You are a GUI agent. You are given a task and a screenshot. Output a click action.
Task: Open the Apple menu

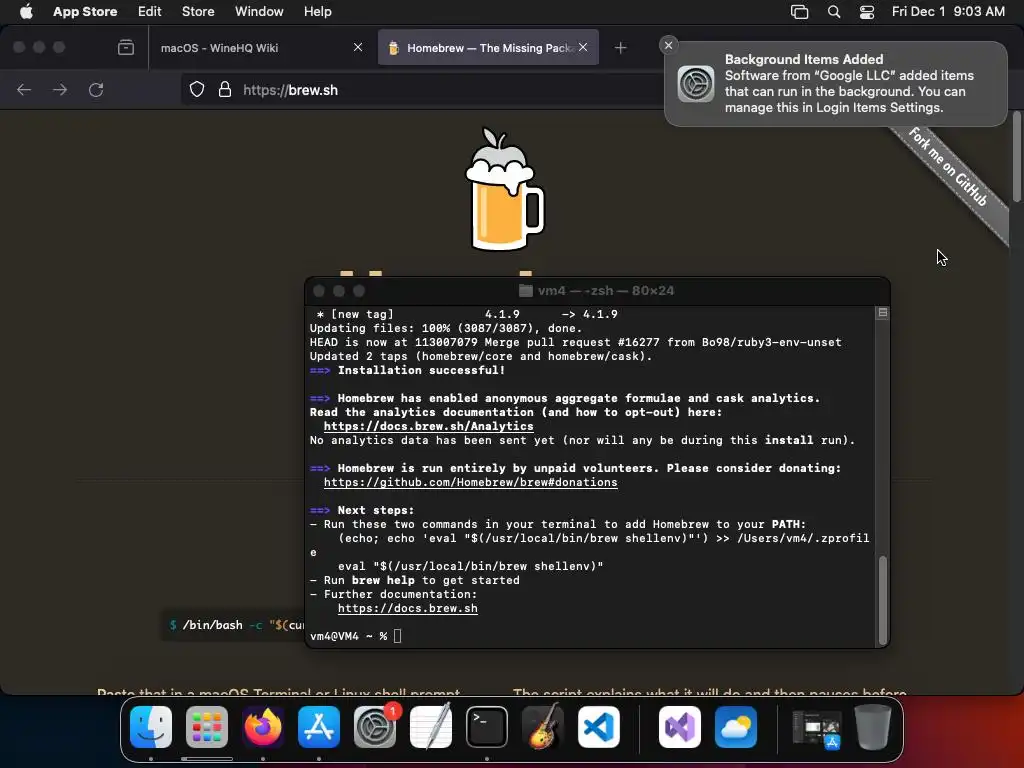(x=26, y=11)
